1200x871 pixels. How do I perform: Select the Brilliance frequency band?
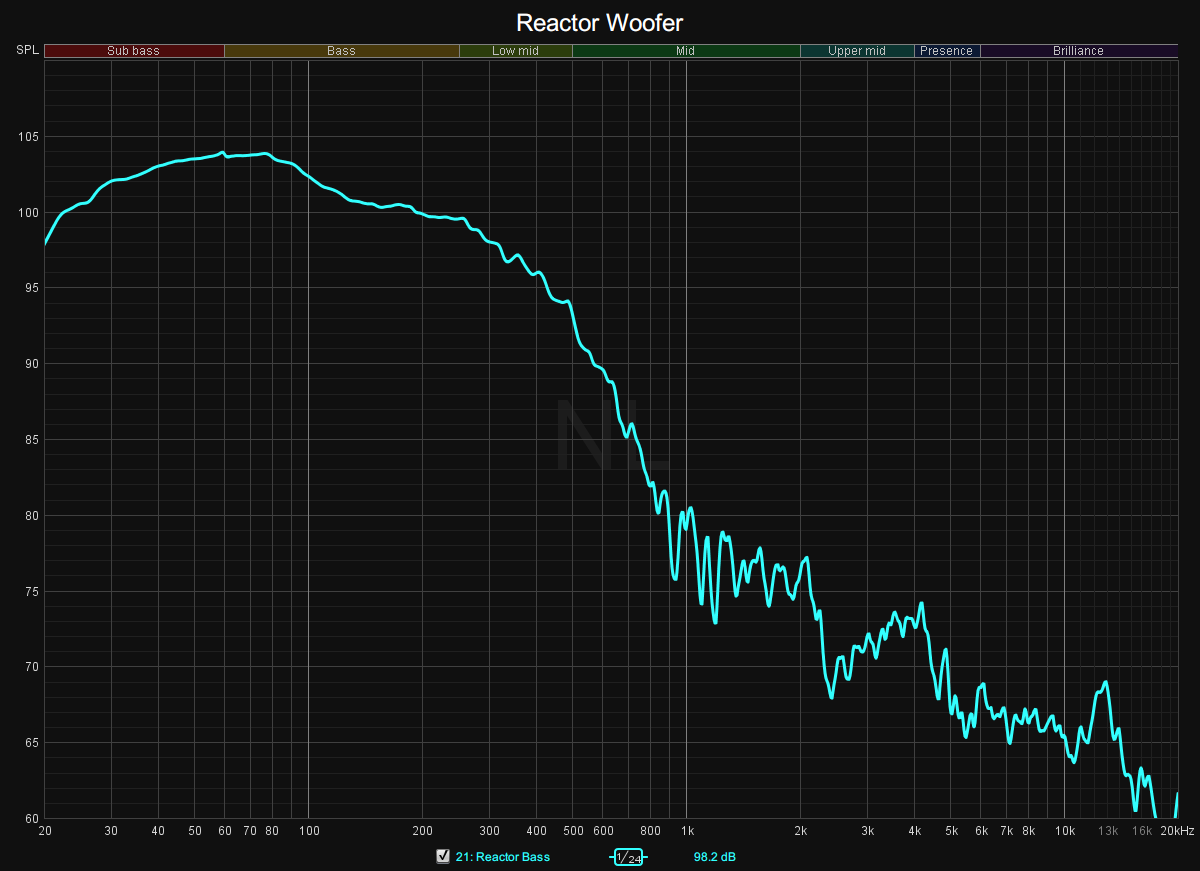click(x=1079, y=51)
